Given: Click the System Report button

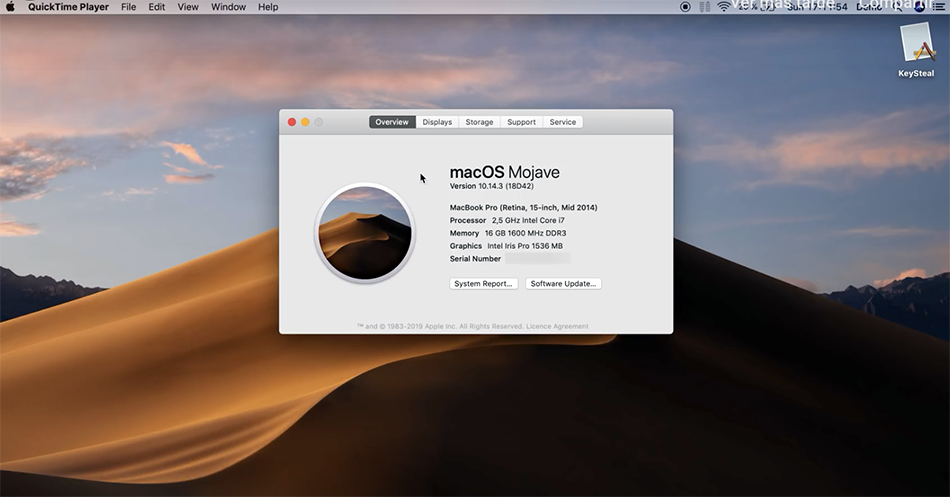Looking at the screenshot, I should pyautogui.click(x=483, y=284).
